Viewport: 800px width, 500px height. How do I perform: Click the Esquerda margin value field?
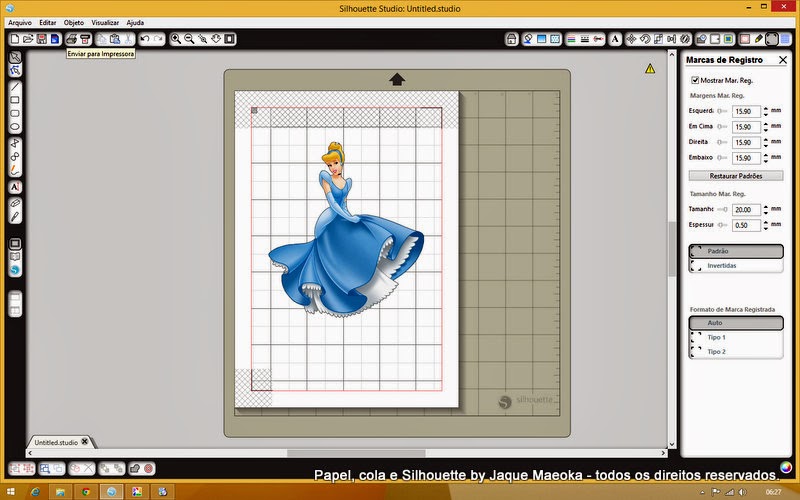(x=746, y=111)
